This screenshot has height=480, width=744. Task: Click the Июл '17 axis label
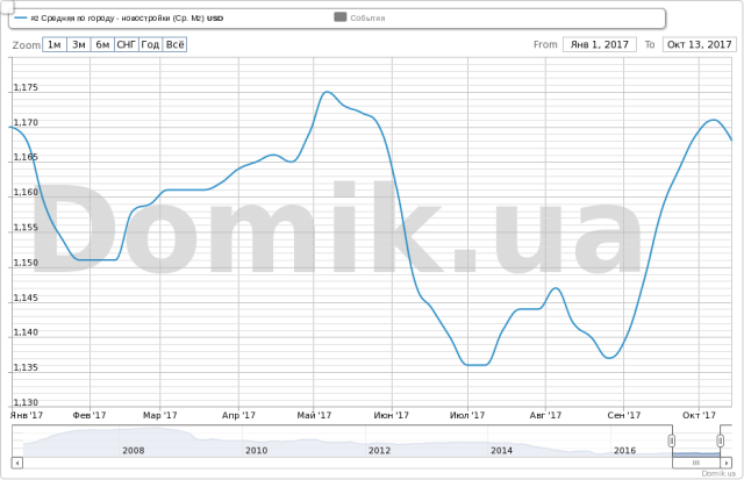coord(467,415)
